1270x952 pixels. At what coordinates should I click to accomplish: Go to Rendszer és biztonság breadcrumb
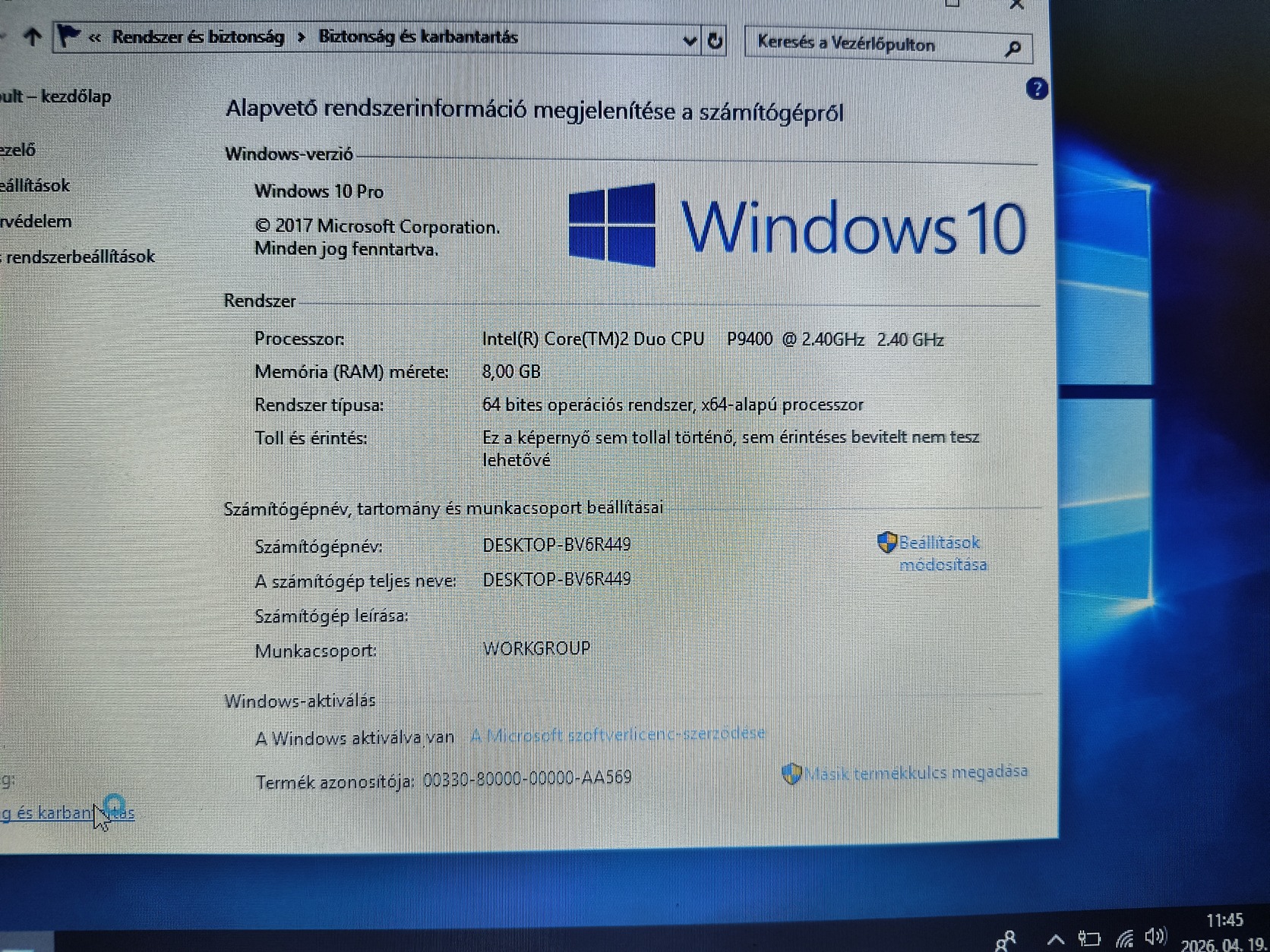pyautogui.click(x=198, y=36)
